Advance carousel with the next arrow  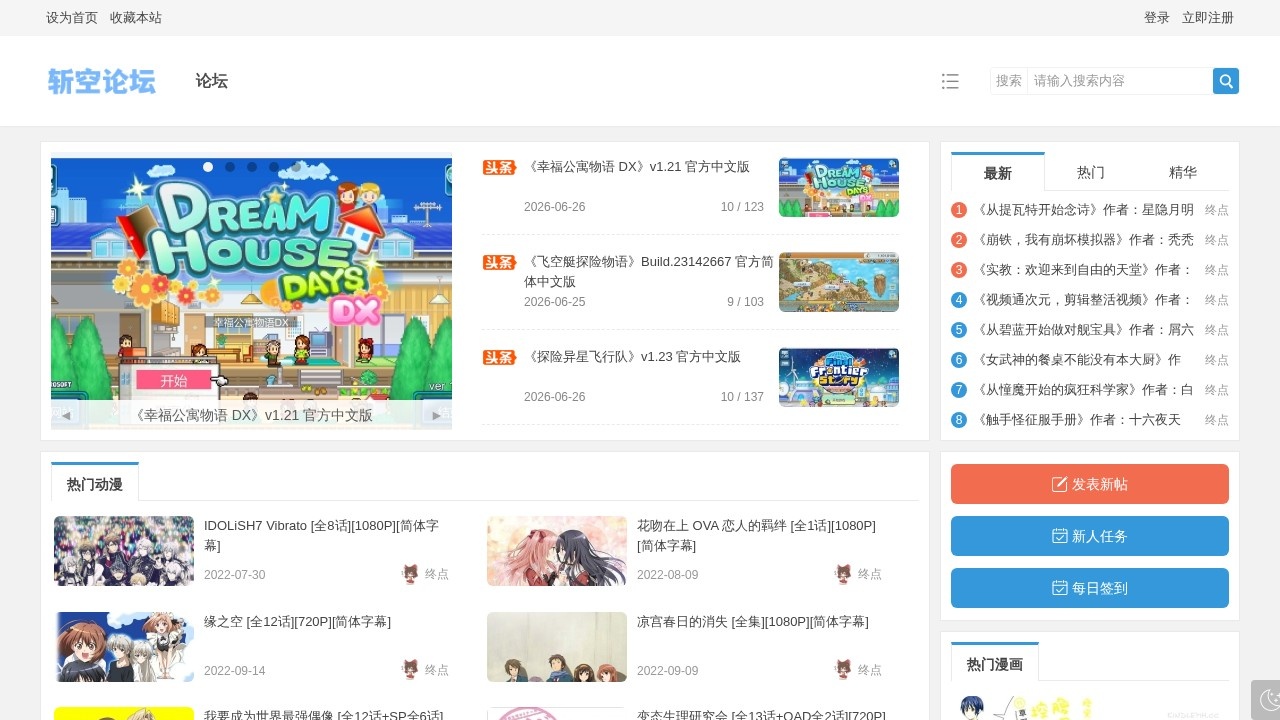pyautogui.click(x=436, y=415)
